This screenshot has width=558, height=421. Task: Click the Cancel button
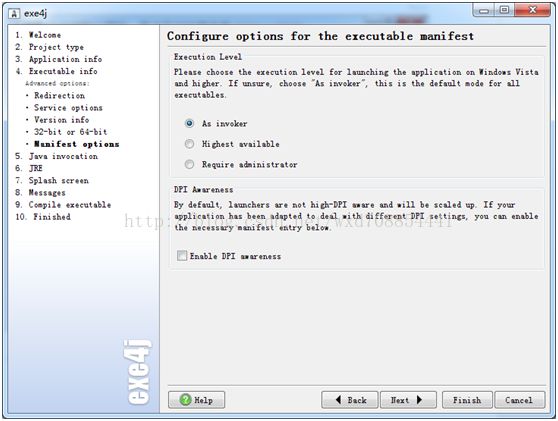point(519,400)
